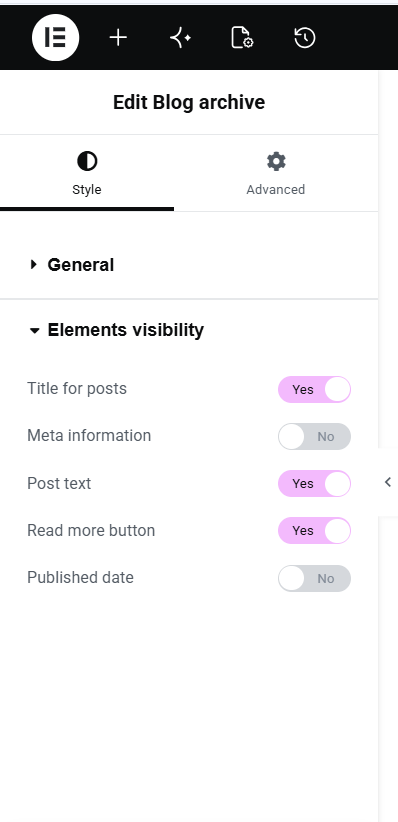Enable the Meta information toggle
This screenshot has height=822, width=398.
coord(314,437)
